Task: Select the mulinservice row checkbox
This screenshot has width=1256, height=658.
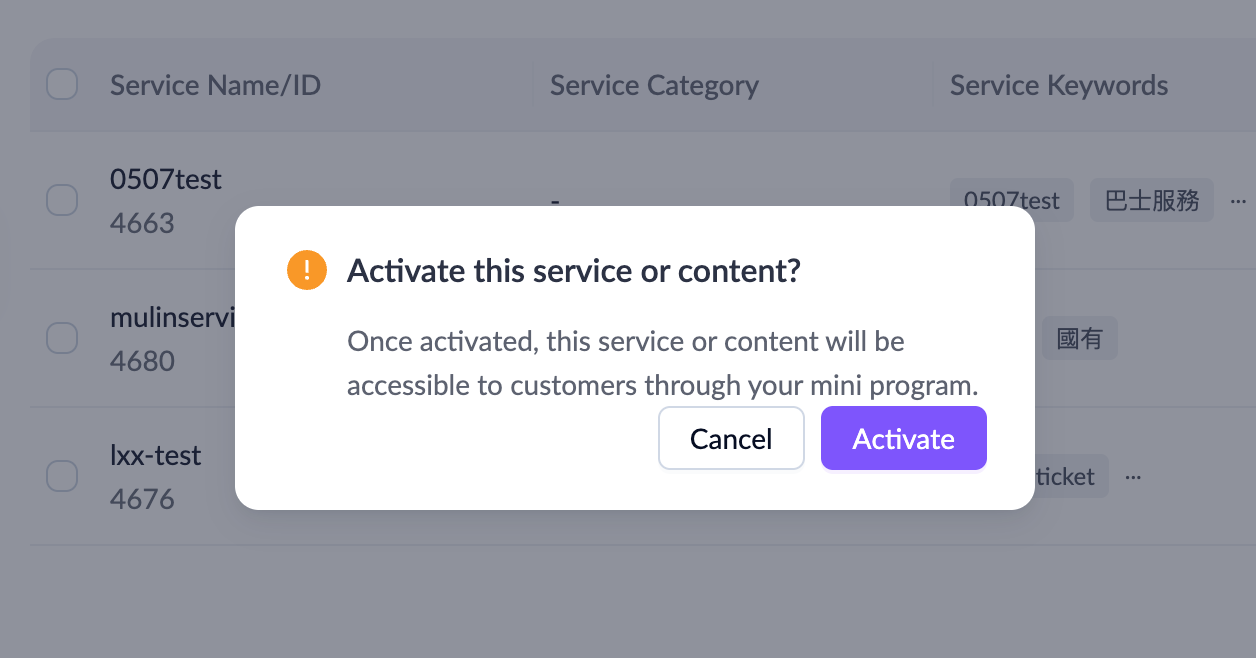Action: click(62, 338)
